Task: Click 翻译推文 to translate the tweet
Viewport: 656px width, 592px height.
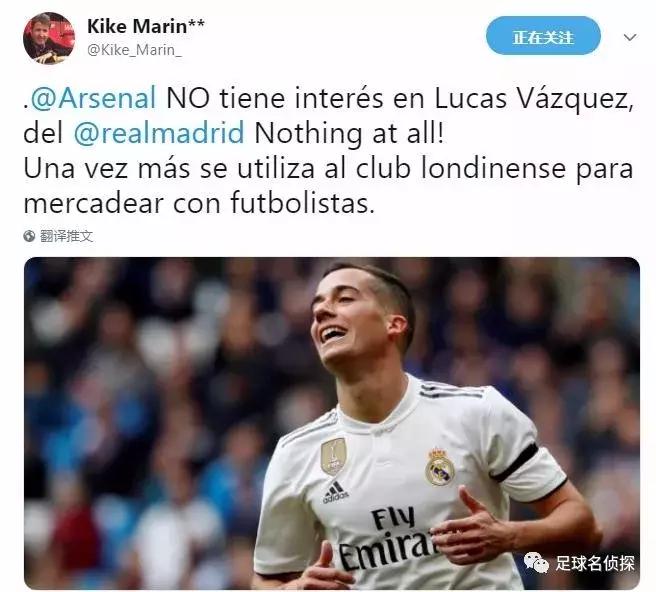Action: (x=66, y=236)
